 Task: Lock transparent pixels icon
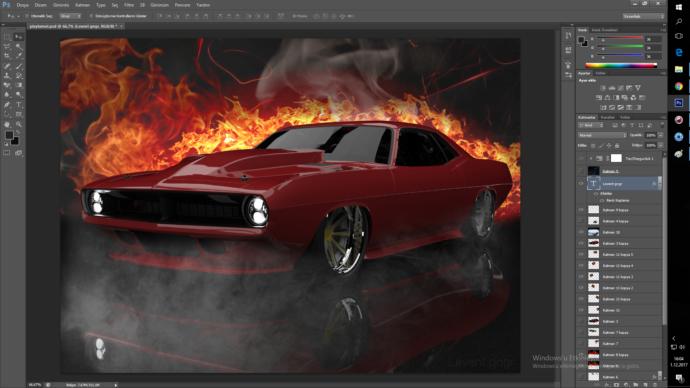point(593,145)
